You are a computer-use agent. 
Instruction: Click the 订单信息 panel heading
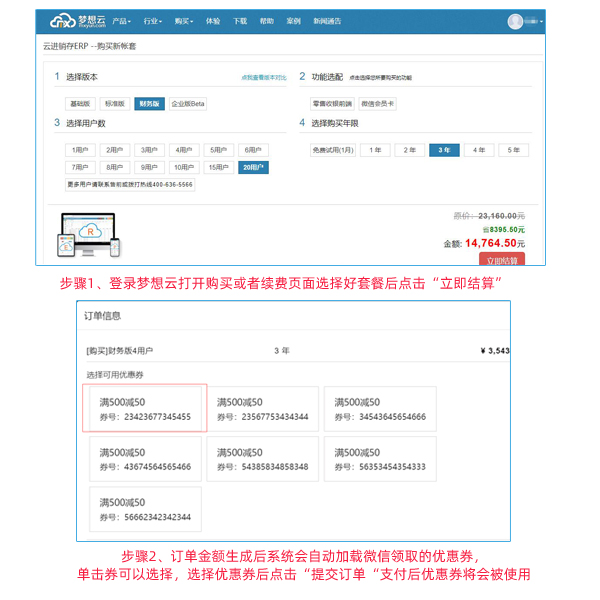(x=102, y=316)
